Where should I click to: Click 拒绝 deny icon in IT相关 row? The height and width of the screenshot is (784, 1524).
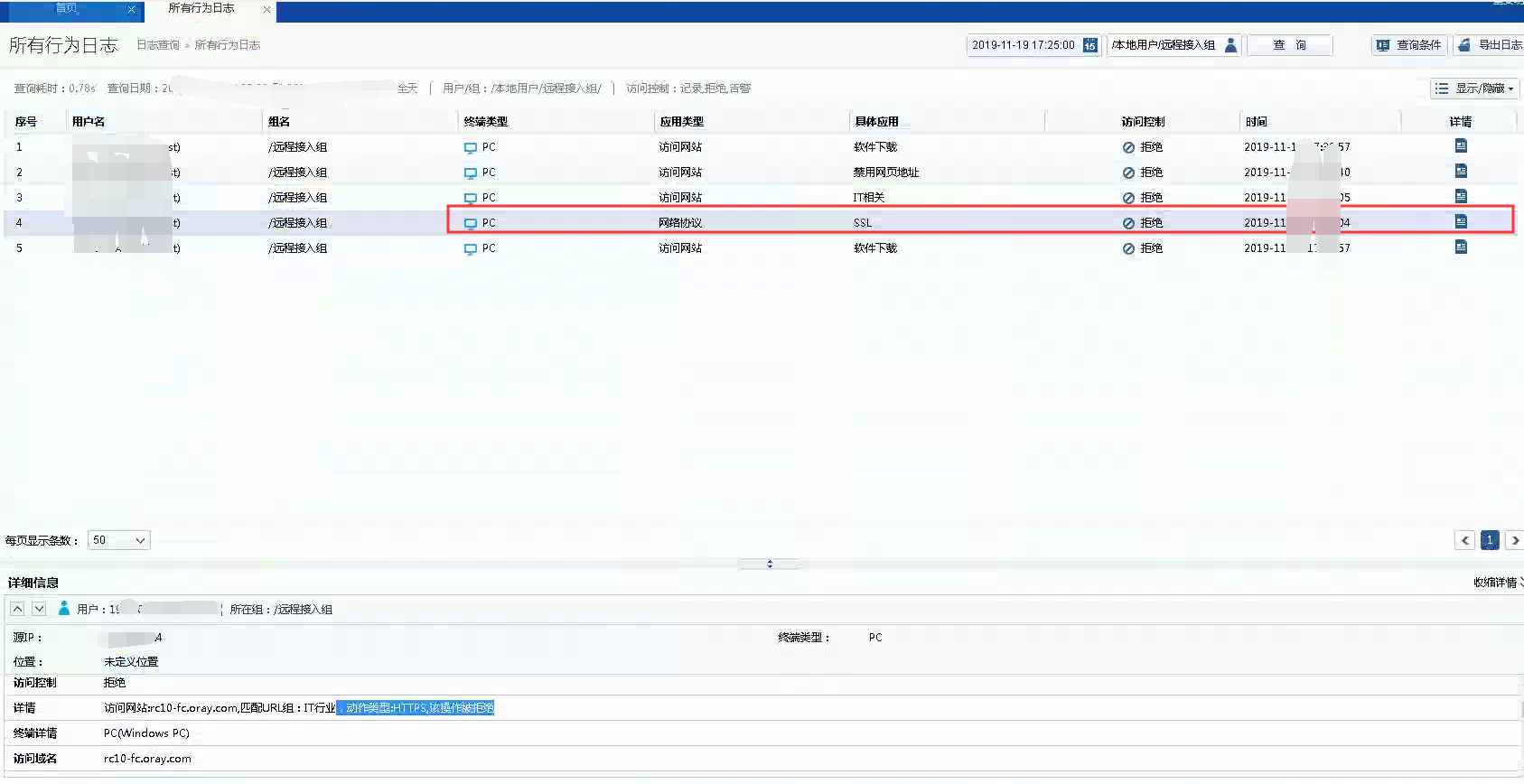coord(1128,198)
